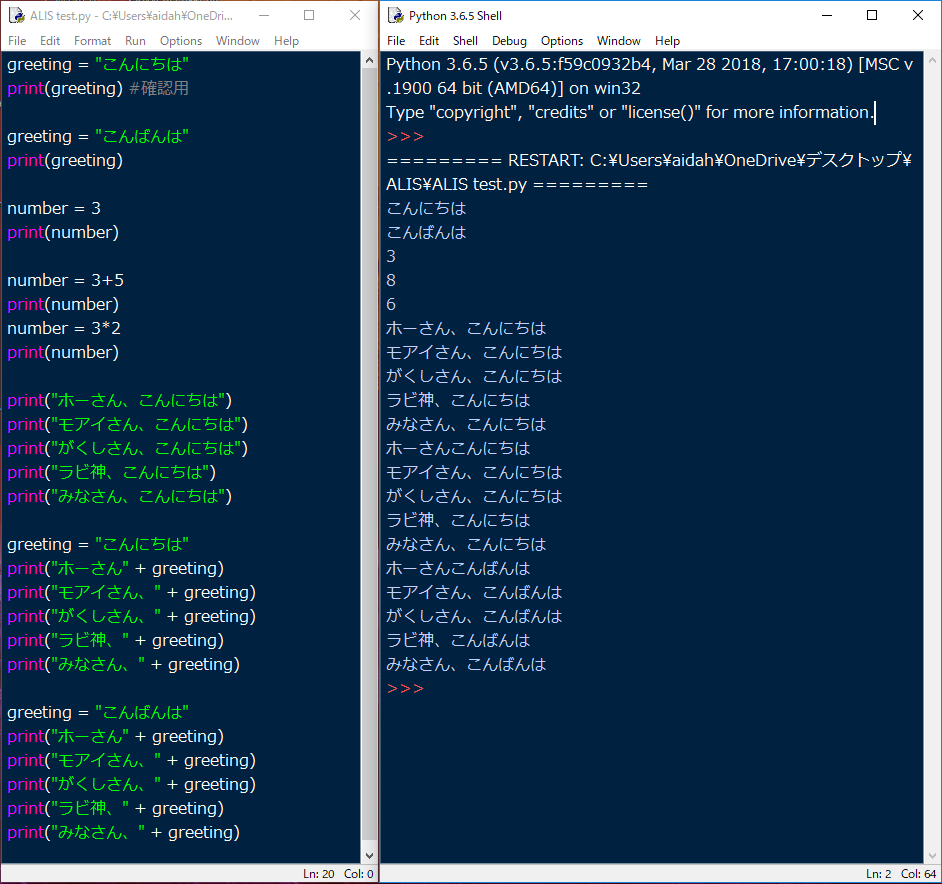Screen dimensions: 942x884
Task: Click the editor scrollbar's down arrow
Action: point(369,856)
